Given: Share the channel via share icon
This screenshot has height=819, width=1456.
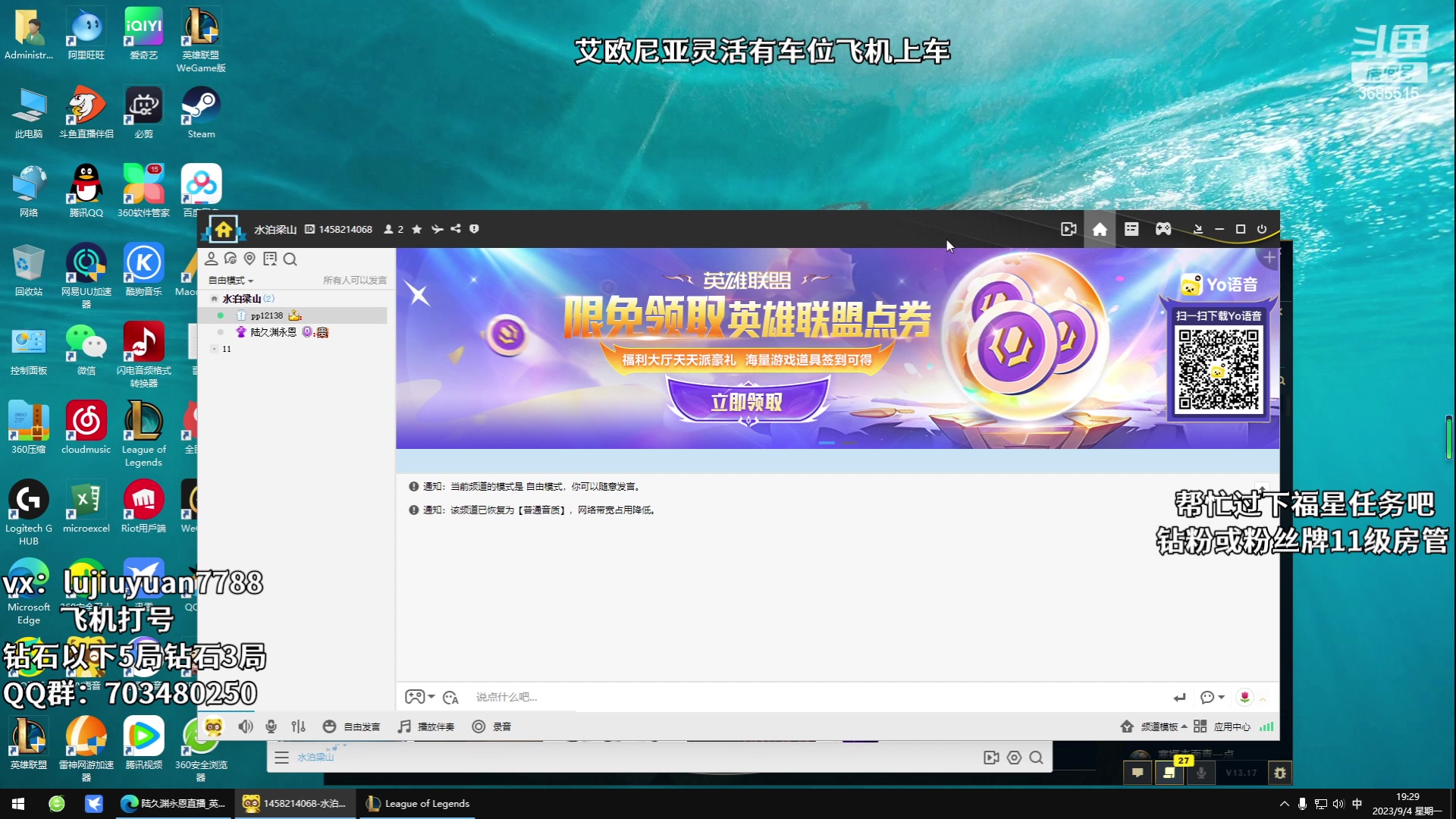Looking at the screenshot, I should [x=456, y=229].
